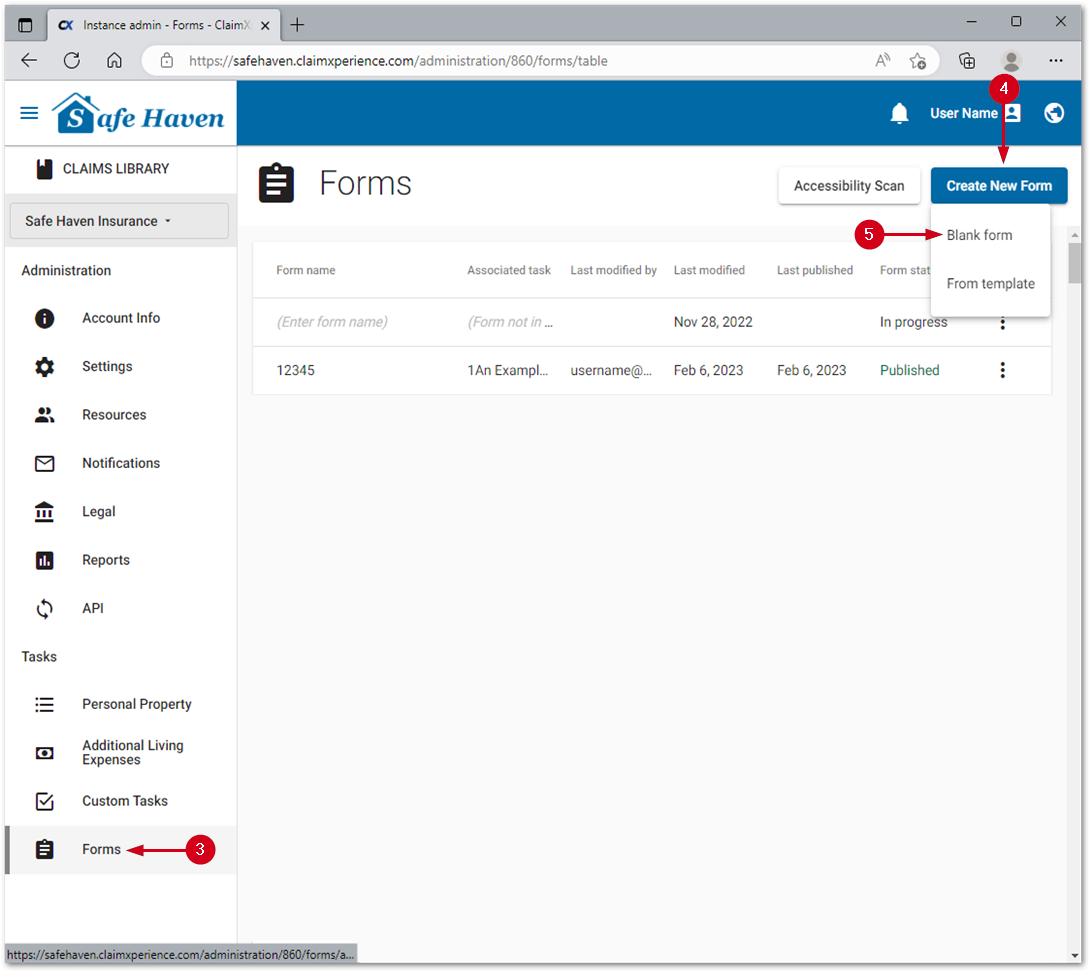This screenshot has height=972, width=1090.
Task: Go to Resources section
Action: (113, 415)
